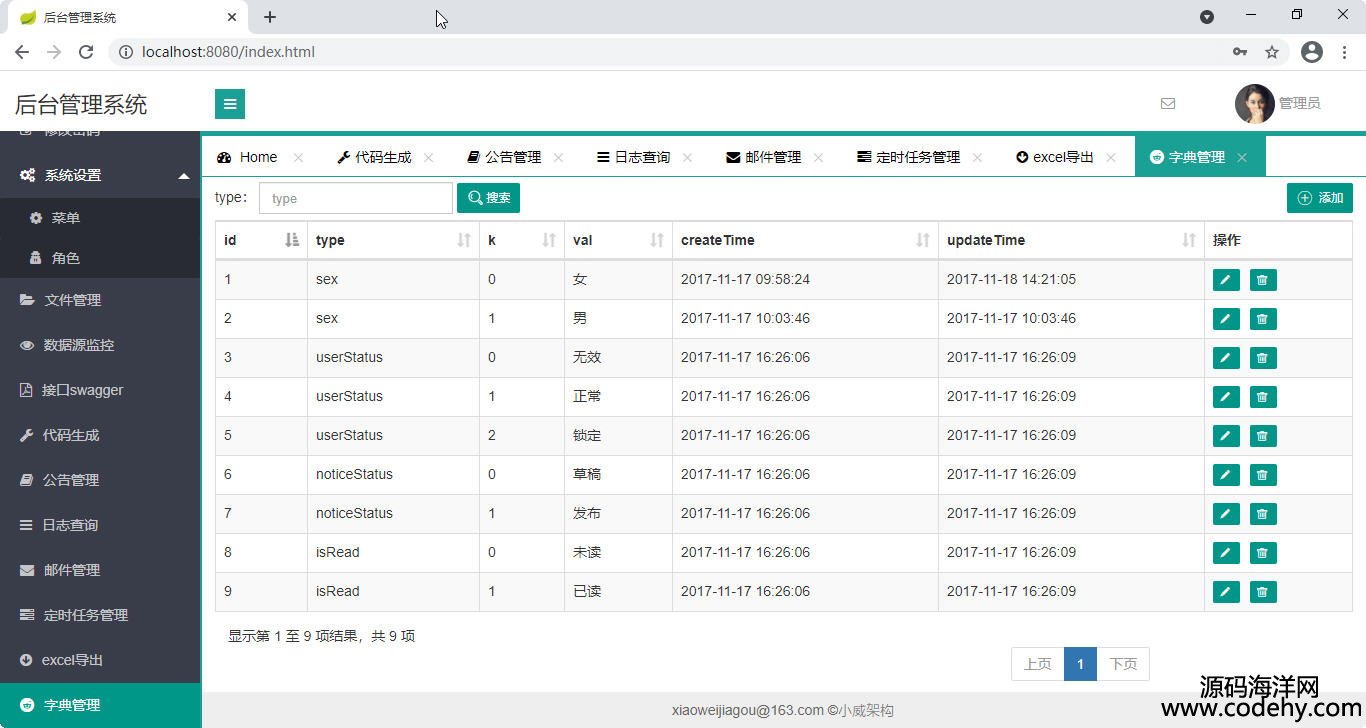Delete the isRead 未读 row
Screen dimensions: 1366x728
[1263, 553]
